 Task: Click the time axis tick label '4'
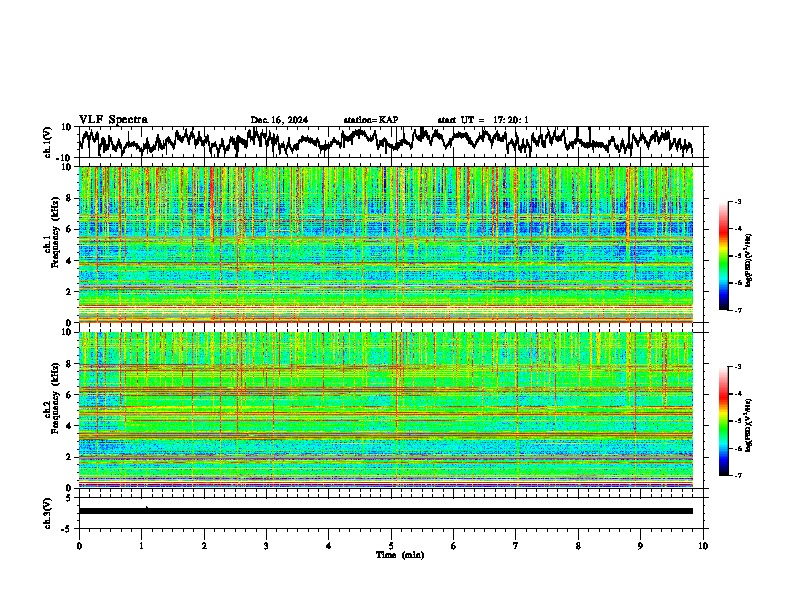click(x=329, y=546)
